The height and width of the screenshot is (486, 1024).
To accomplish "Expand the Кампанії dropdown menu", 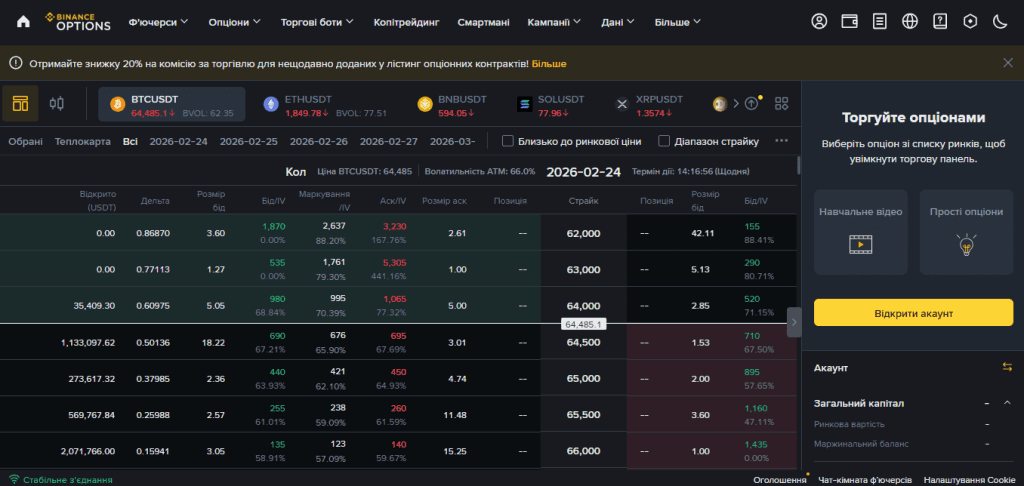I will 554,22.
